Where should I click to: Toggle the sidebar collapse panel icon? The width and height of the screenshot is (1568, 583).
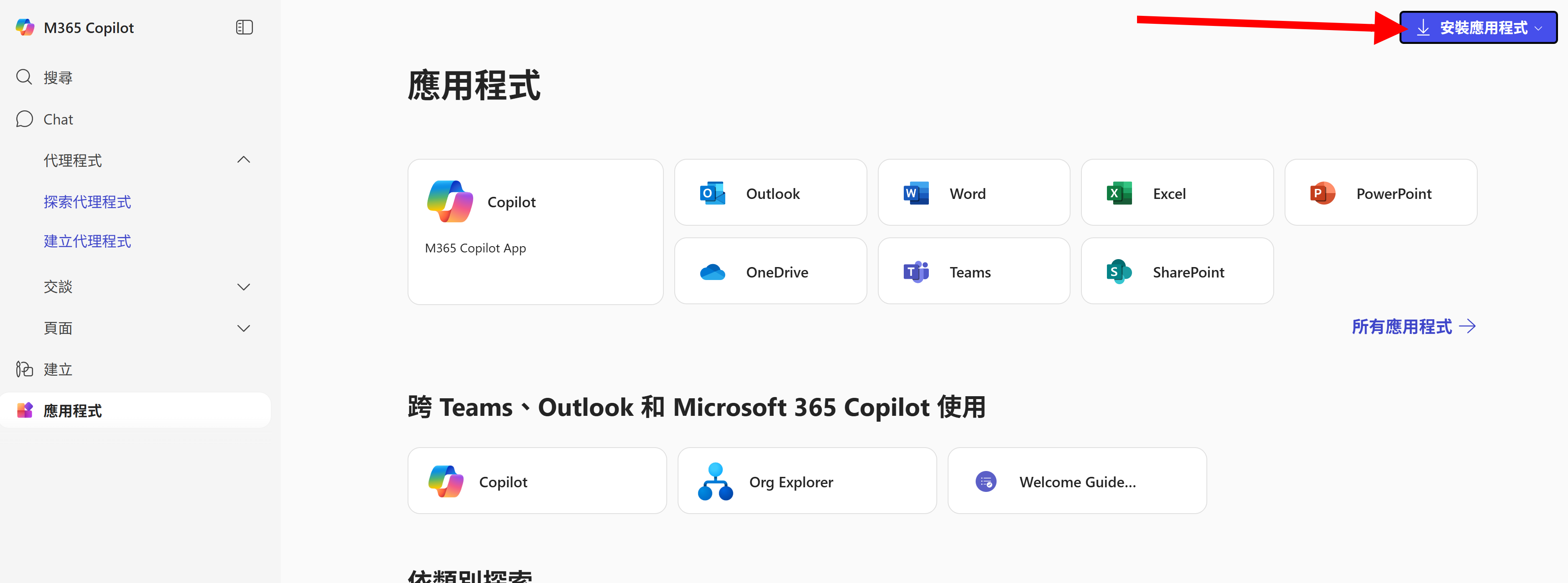(x=244, y=28)
